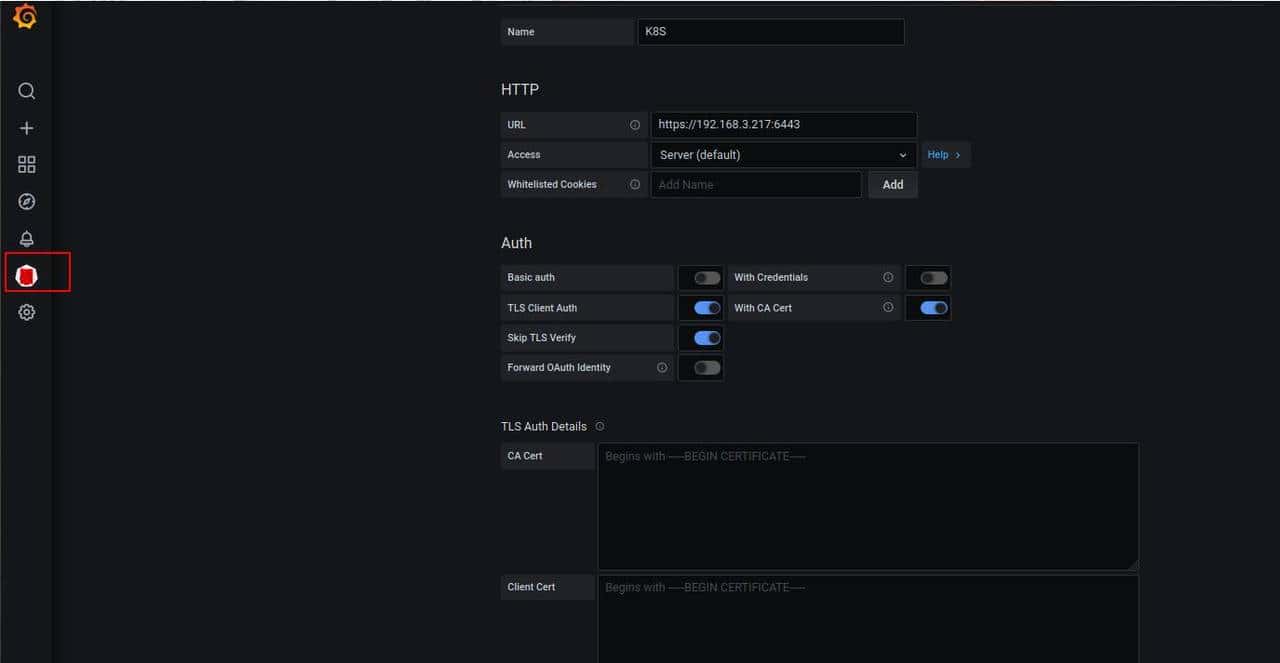The width and height of the screenshot is (1280, 663).
Task: Click the plus Create icon
Action: click(x=27, y=128)
